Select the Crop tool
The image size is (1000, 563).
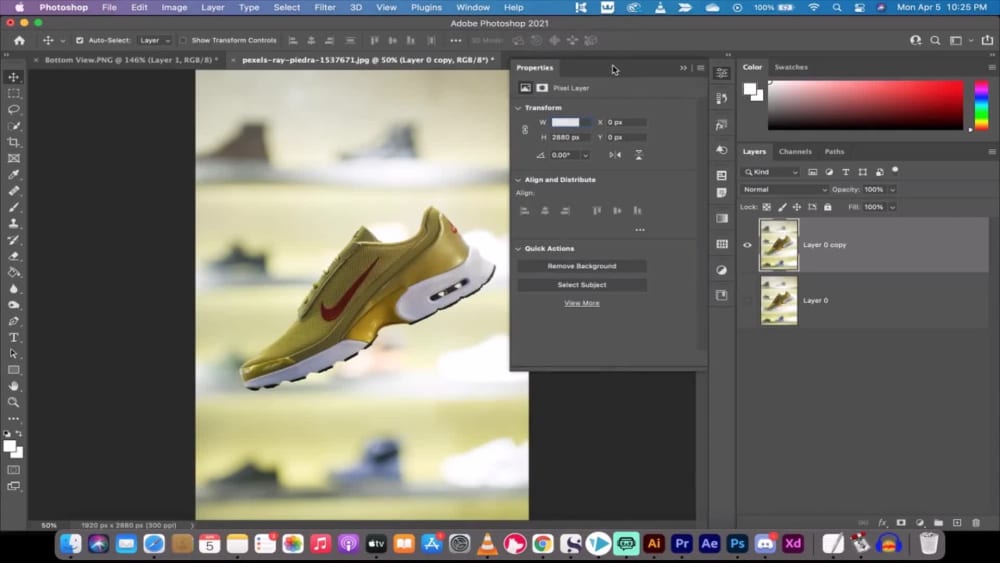pyautogui.click(x=13, y=142)
